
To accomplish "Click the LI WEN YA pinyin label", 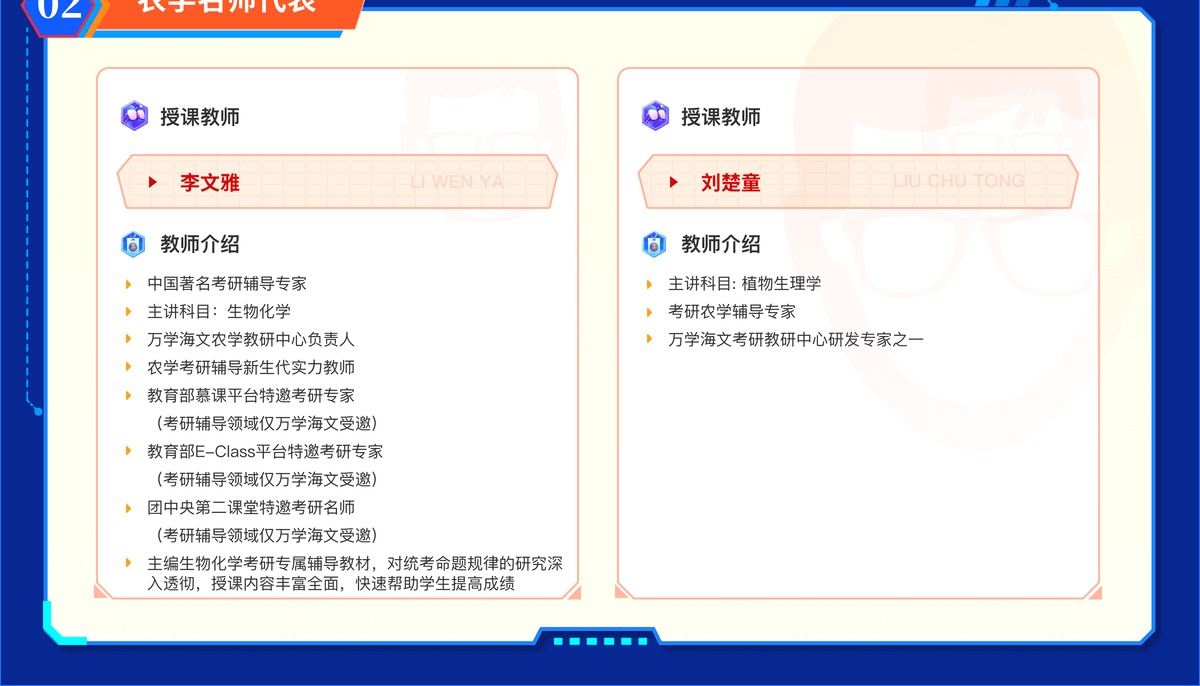I will tap(457, 182).
